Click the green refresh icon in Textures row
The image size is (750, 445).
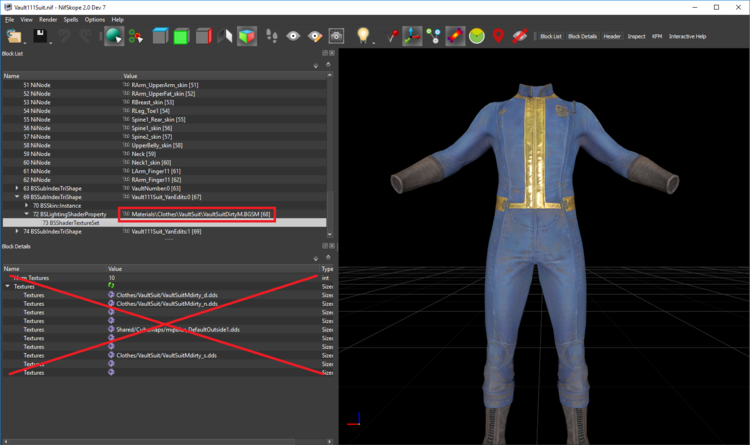111,286
